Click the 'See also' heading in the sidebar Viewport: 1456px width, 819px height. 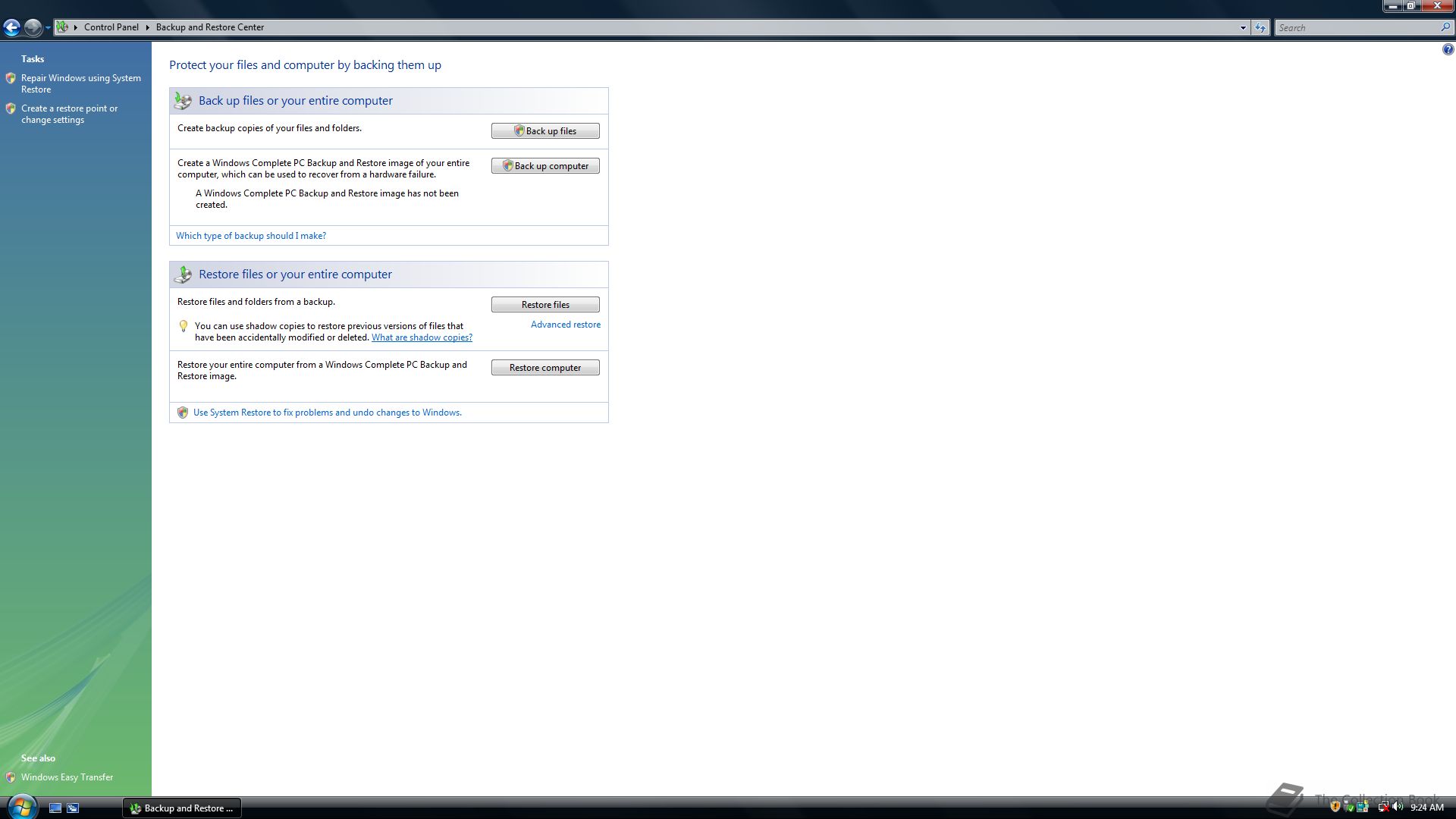tap(38, 758)
